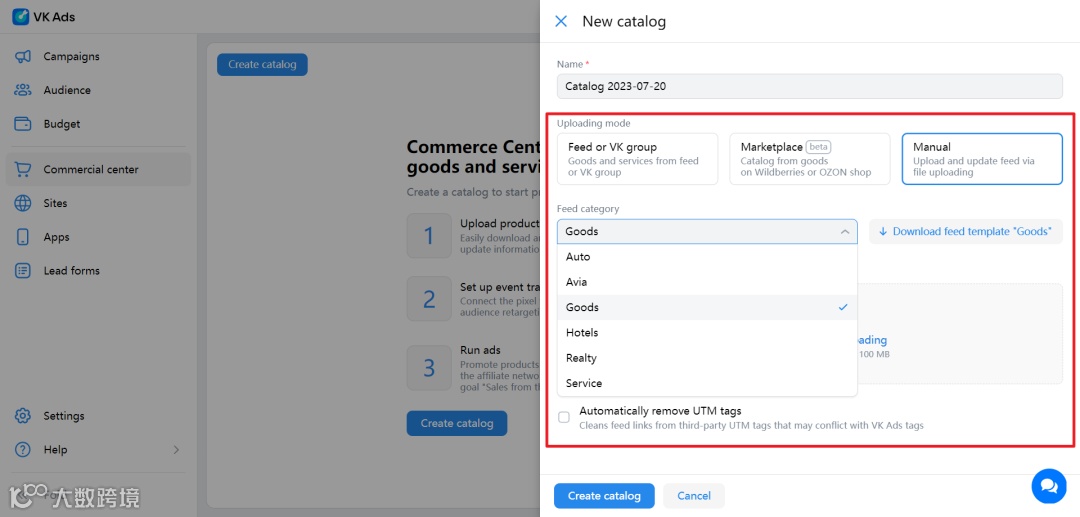
Task: Open Audience section in sidebar
Action: pyautogui.click(x=98, y=90)
